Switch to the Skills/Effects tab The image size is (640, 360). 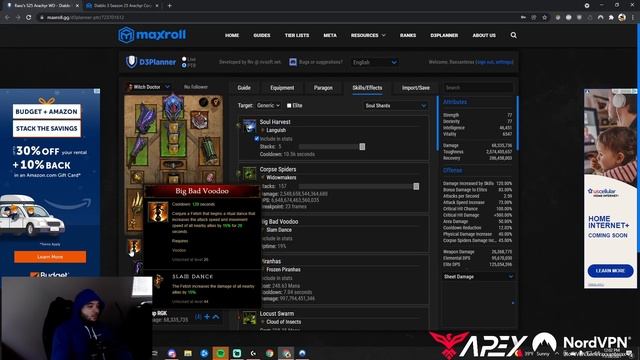[367, 88]
